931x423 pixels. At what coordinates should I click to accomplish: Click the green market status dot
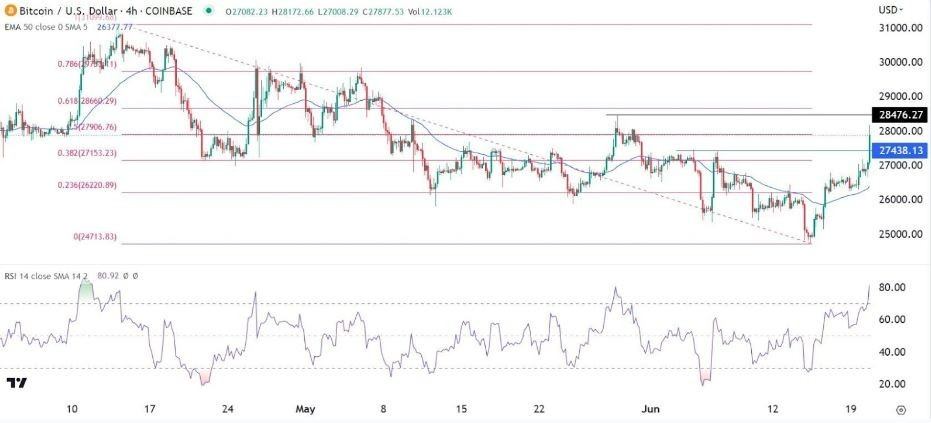click(208, 10)
